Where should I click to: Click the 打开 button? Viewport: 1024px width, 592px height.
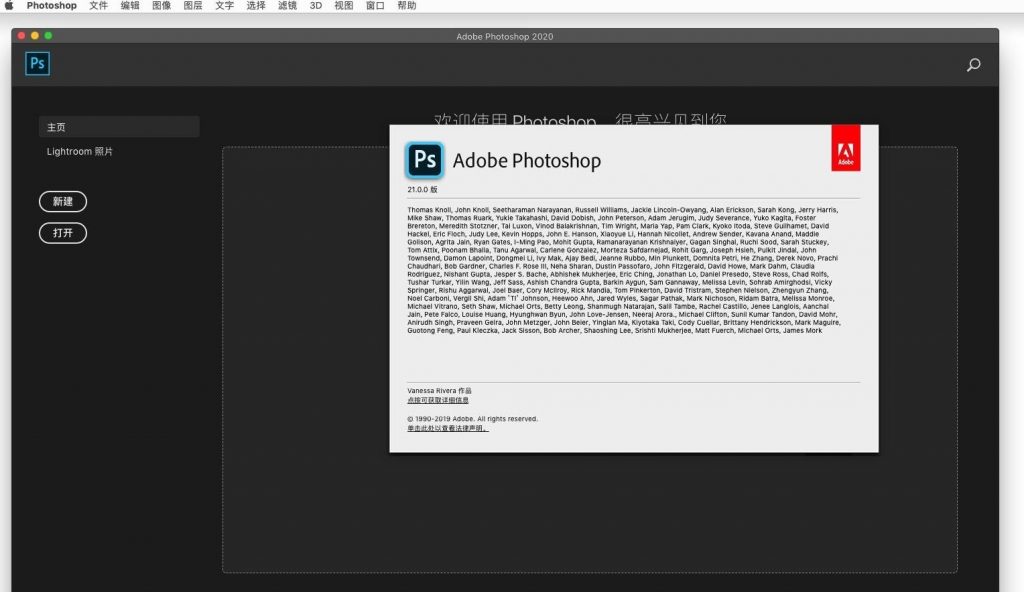[63, 233]
